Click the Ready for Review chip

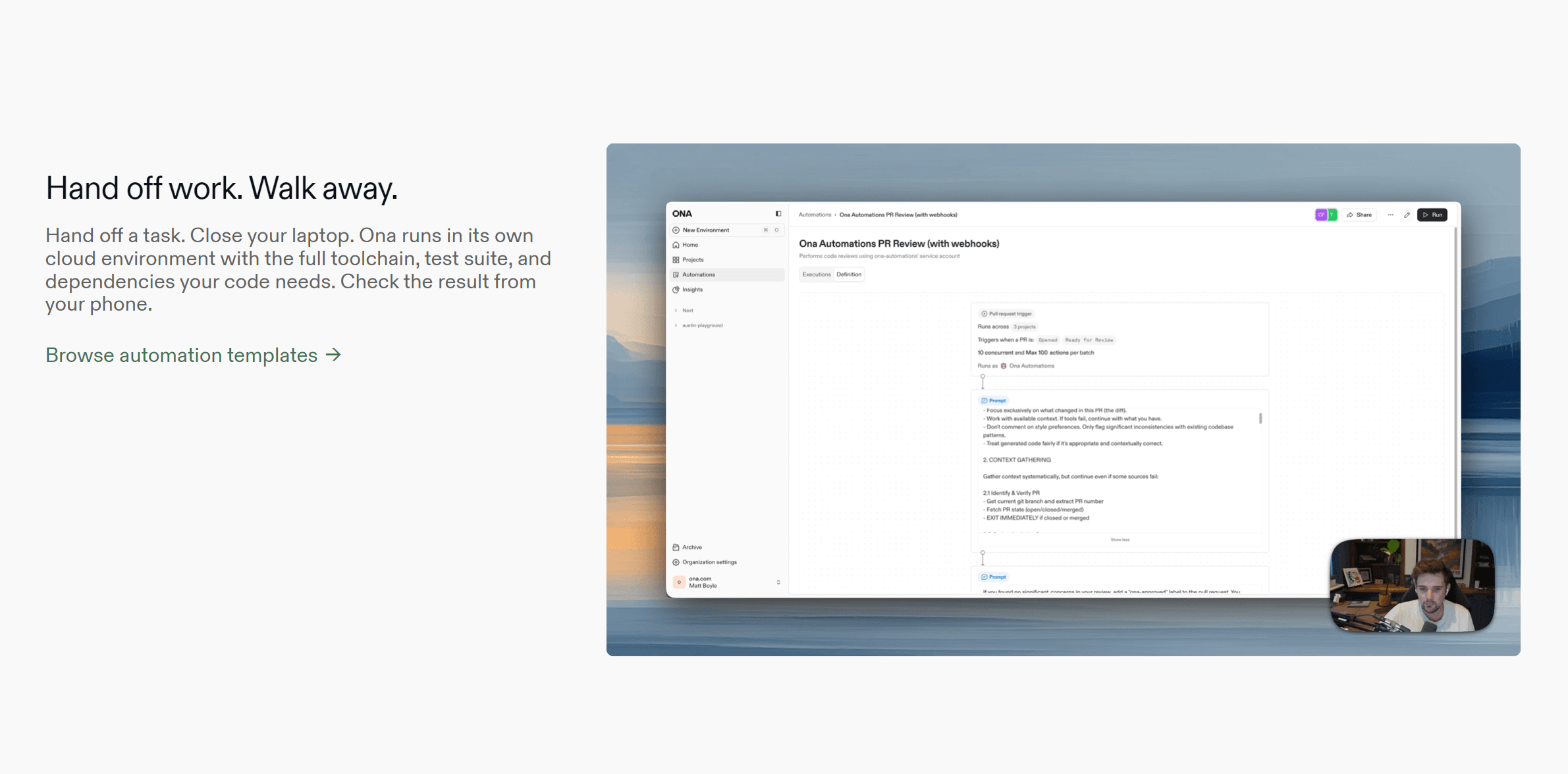tap(1089, 340)
